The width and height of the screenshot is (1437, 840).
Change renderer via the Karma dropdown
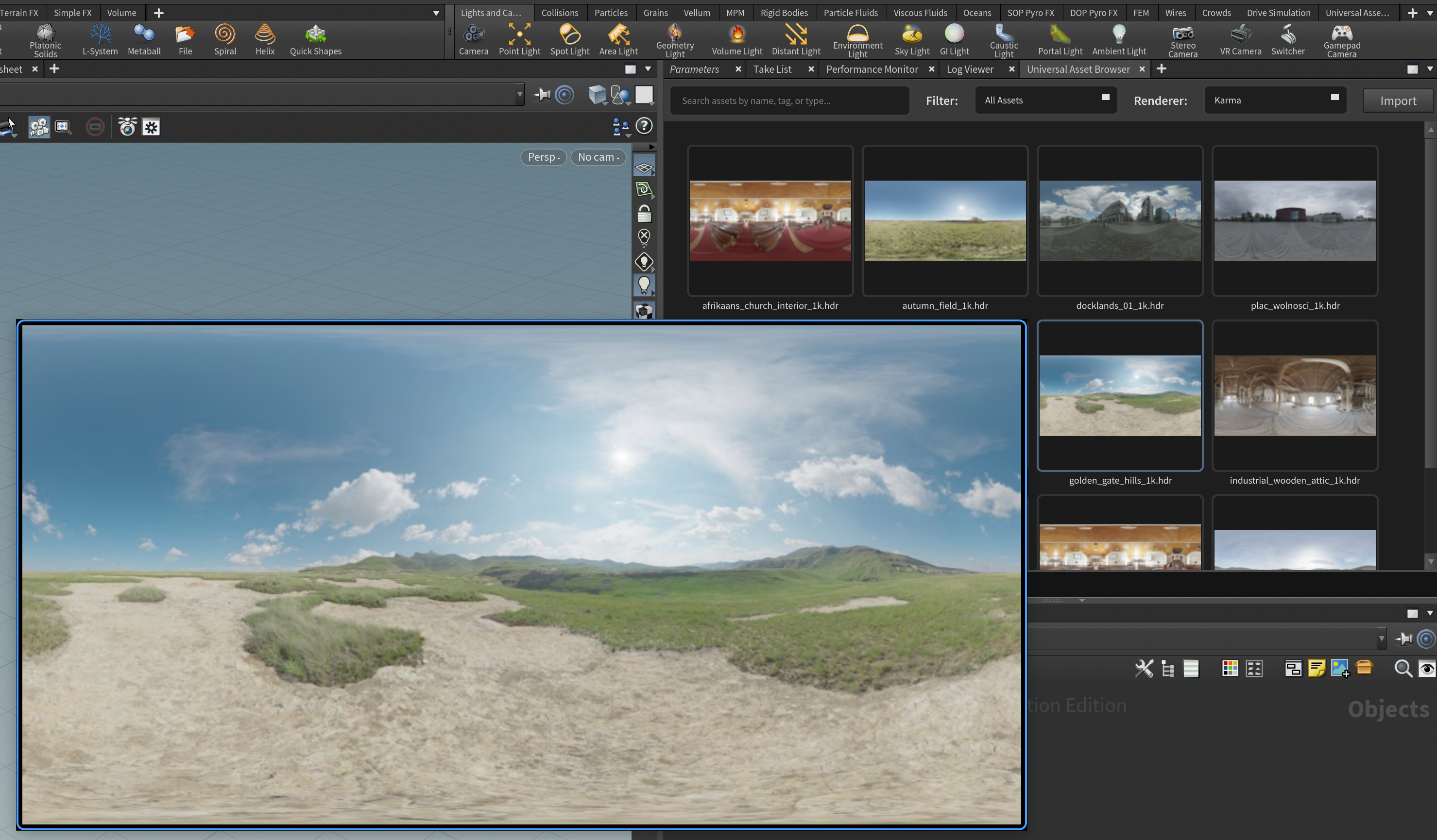point(1275,100)
